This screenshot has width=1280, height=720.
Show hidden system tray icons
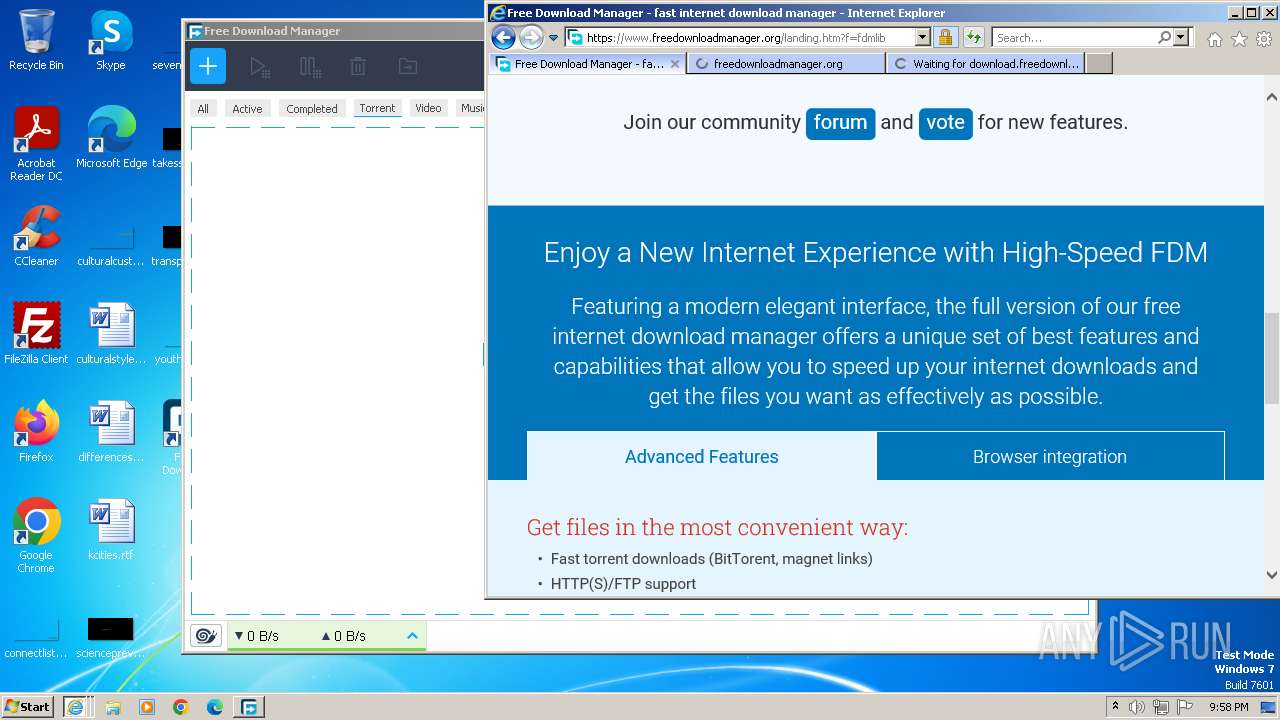1115,706
